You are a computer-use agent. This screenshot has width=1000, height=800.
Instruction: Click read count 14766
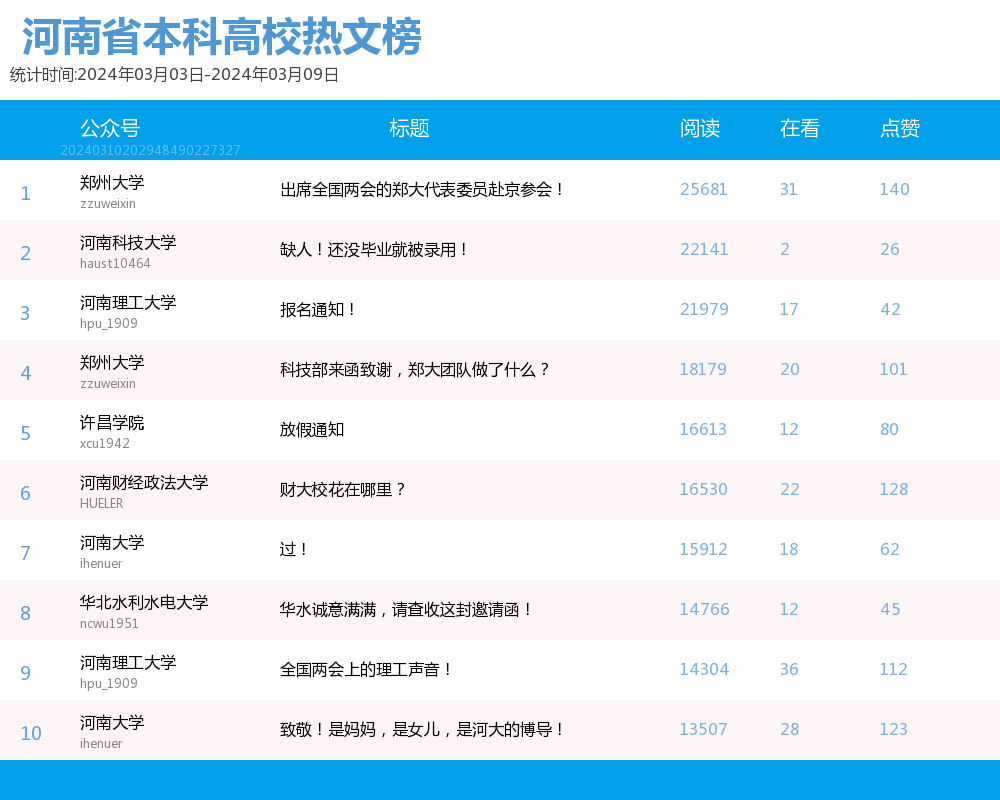click(704, 609)
